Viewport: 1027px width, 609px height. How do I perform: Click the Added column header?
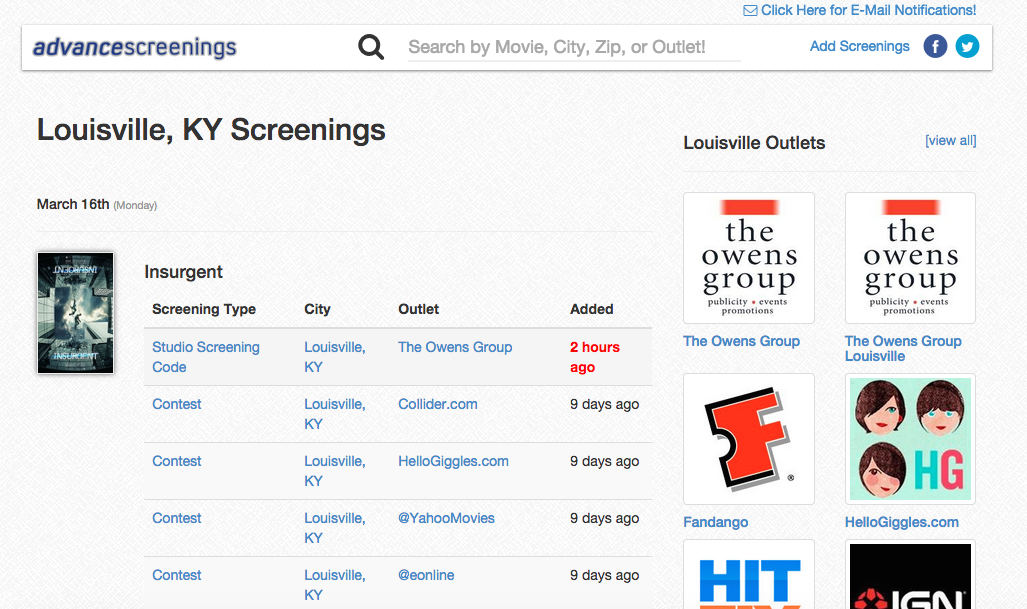pos(591,309)
